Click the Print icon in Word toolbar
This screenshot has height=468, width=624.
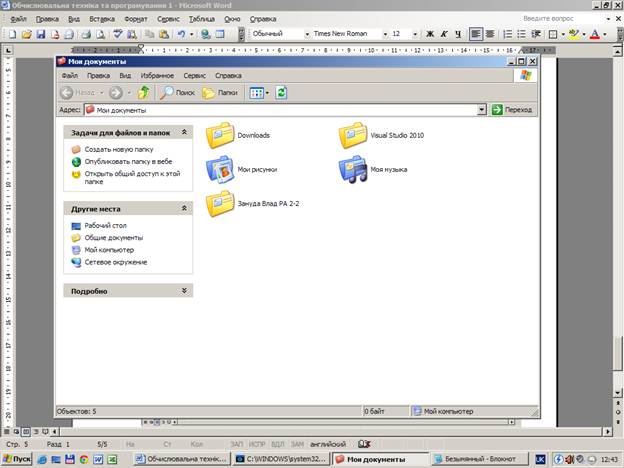(x=86, y=34)
